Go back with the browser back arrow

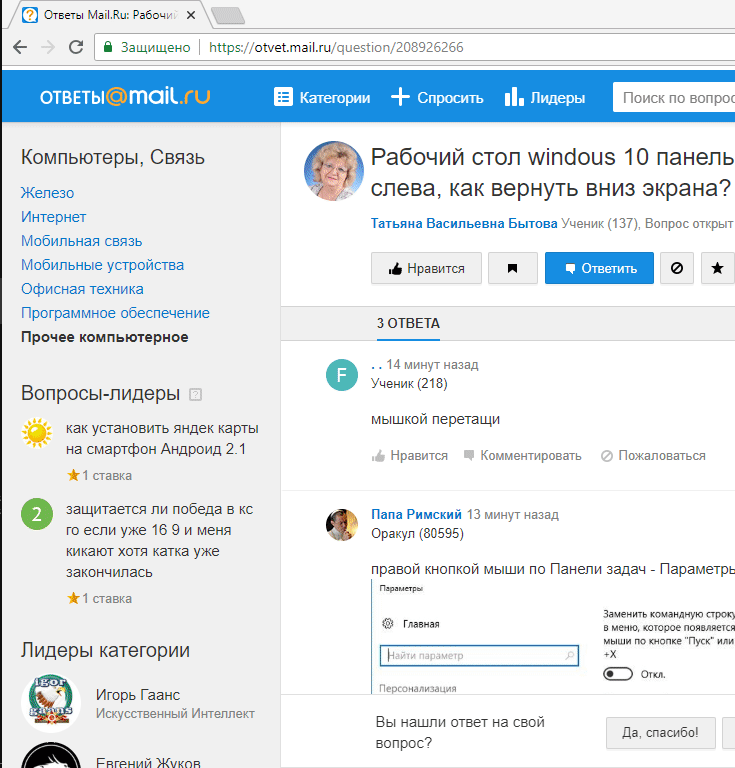[x=20, y=47]
